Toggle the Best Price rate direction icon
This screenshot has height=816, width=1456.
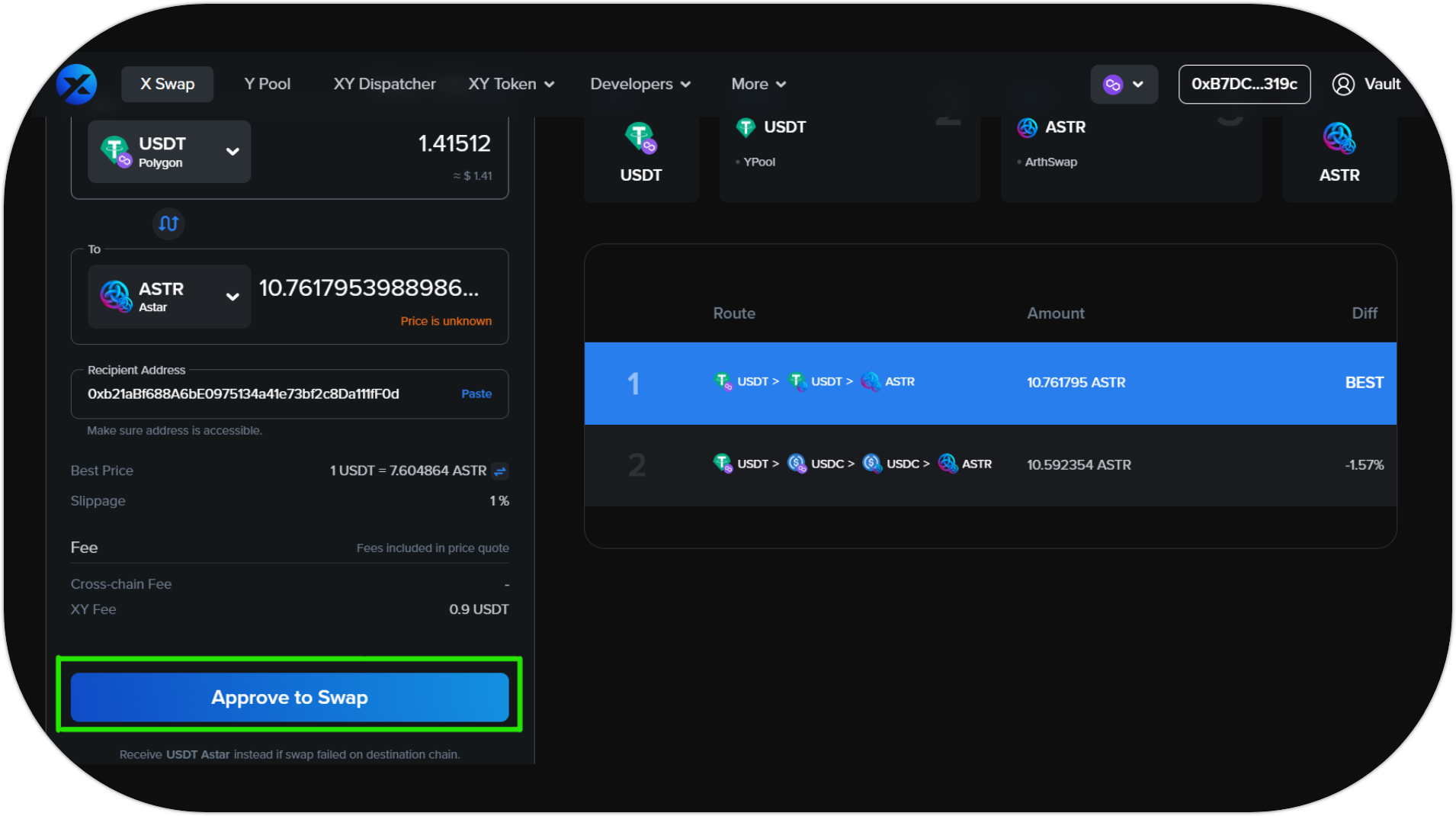[500, 471]
